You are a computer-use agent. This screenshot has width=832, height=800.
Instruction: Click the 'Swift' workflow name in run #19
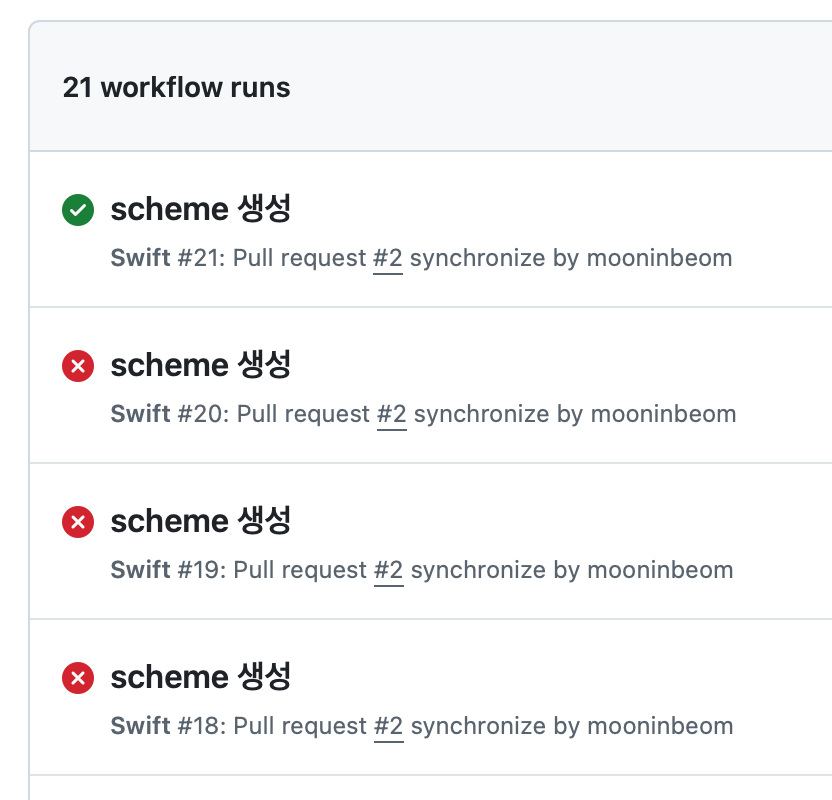point(140,570)
